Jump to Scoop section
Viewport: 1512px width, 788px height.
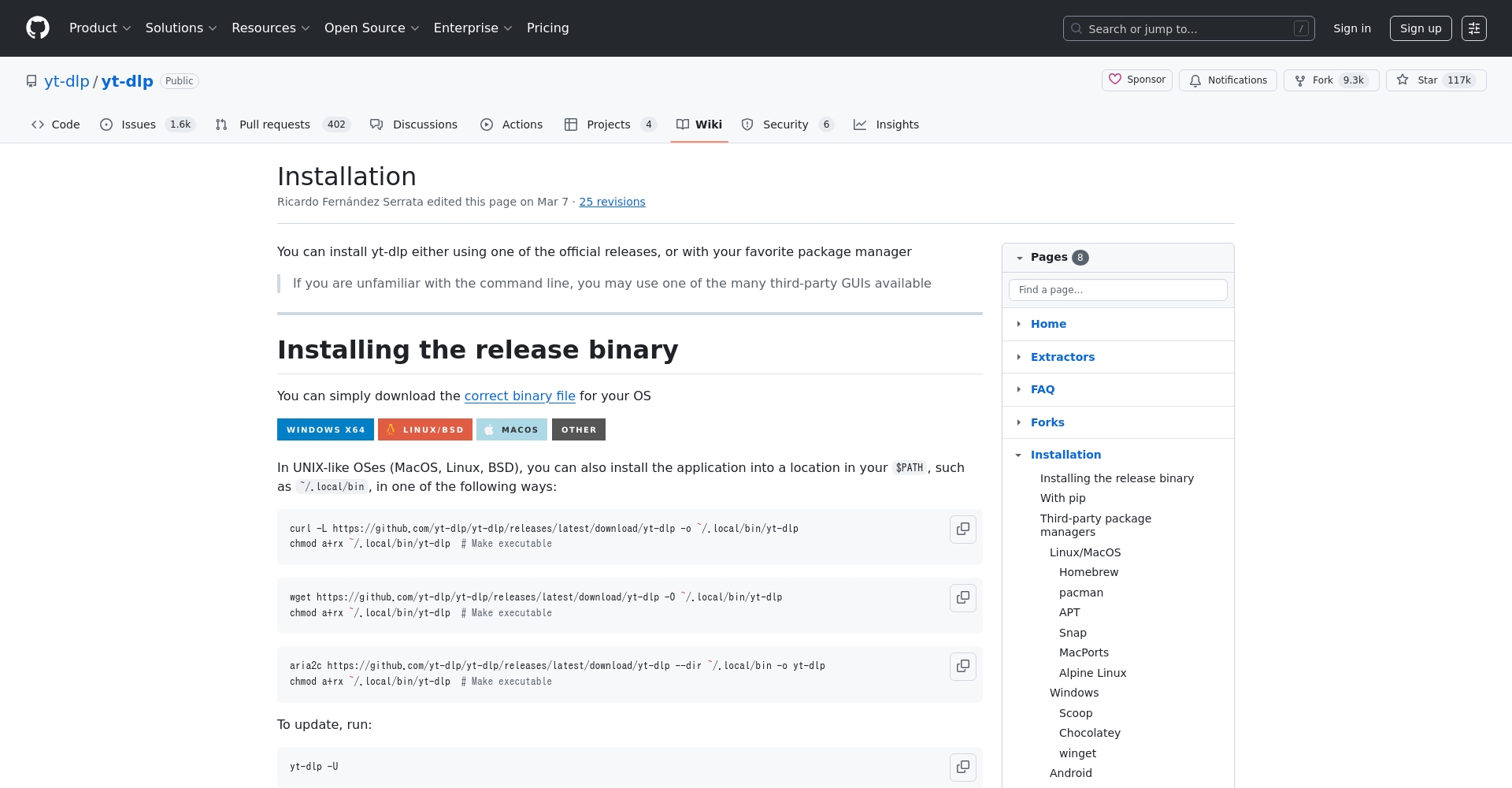coord(1076,713)
